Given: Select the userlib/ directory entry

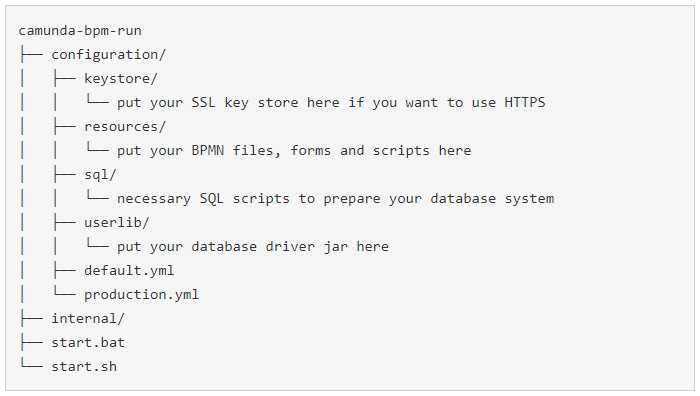Looking at the screenshot, I should (117, 223).
